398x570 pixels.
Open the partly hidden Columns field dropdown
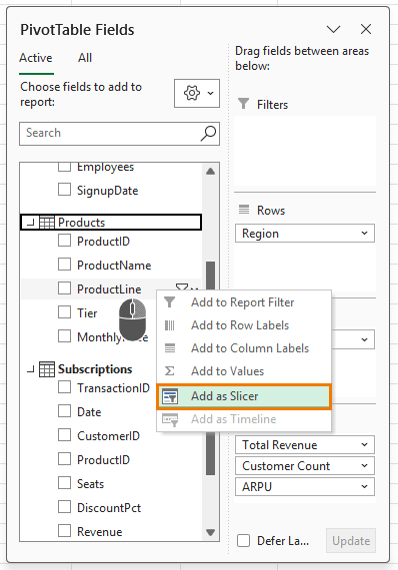coord(365,340)
